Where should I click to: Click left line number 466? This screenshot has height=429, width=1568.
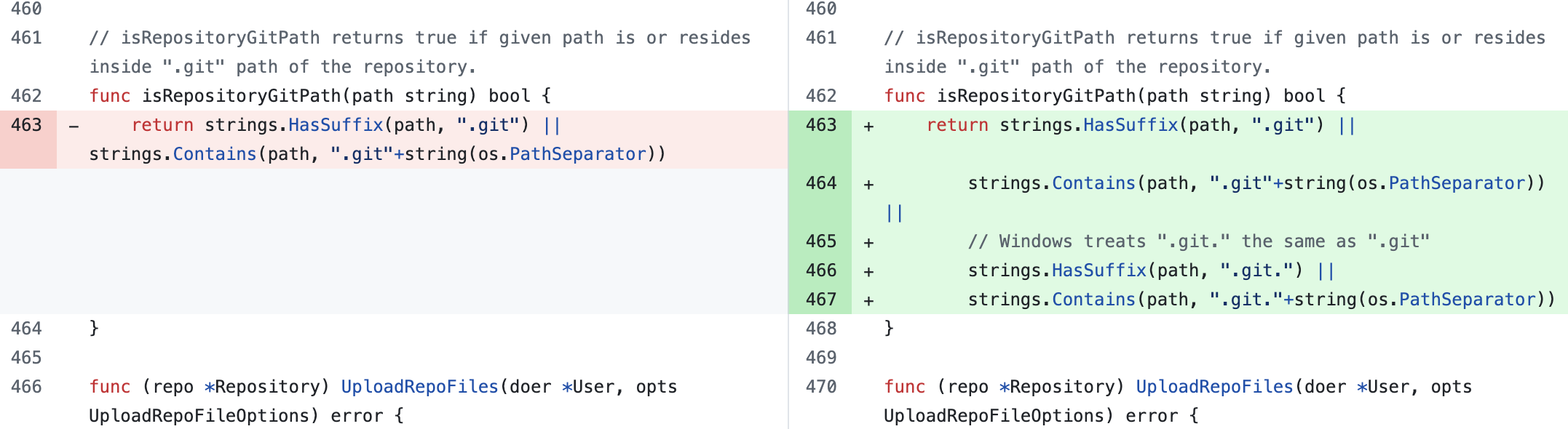tap(27, 387)
